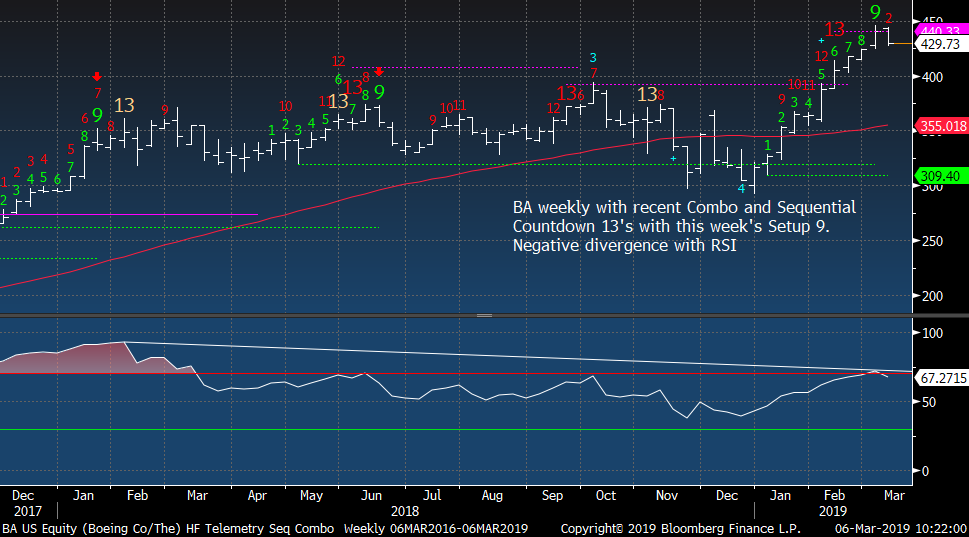The height and width of the screenshot is (537, 969).
Task: Click the red down arrow above January 2018
Action: tap(97, 77)
